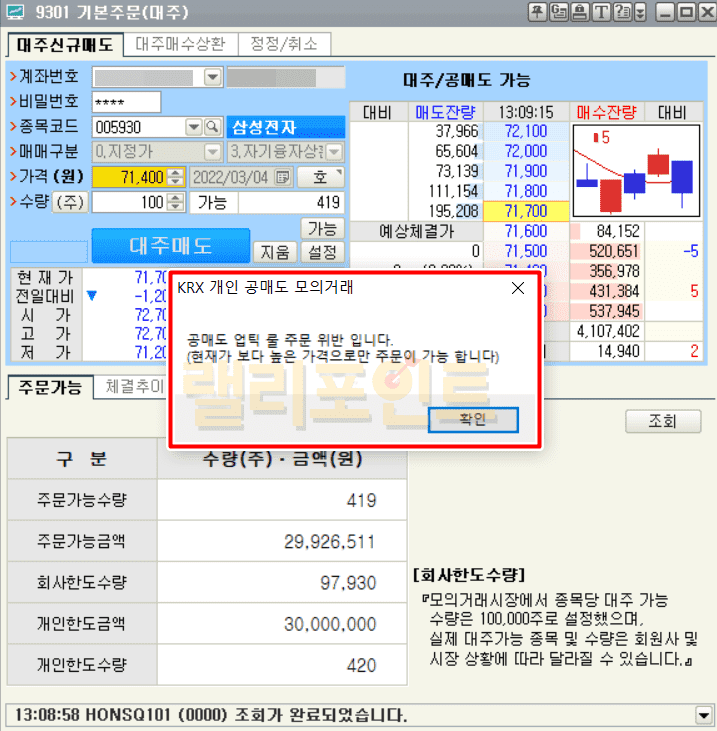The image size is (717, 731).
Task: Close the KRX dialog with the X icon
Action: click(x=517, y=288)
